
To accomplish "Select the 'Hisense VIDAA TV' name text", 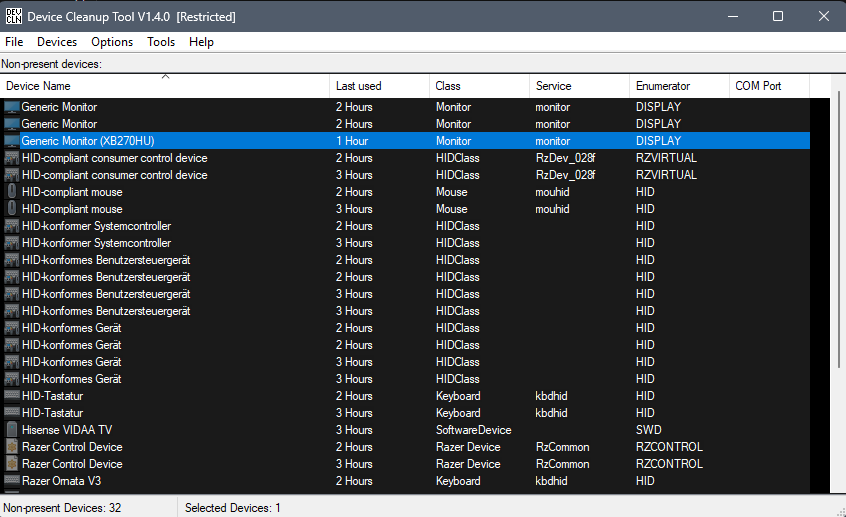I will click(x=67, y=430).
